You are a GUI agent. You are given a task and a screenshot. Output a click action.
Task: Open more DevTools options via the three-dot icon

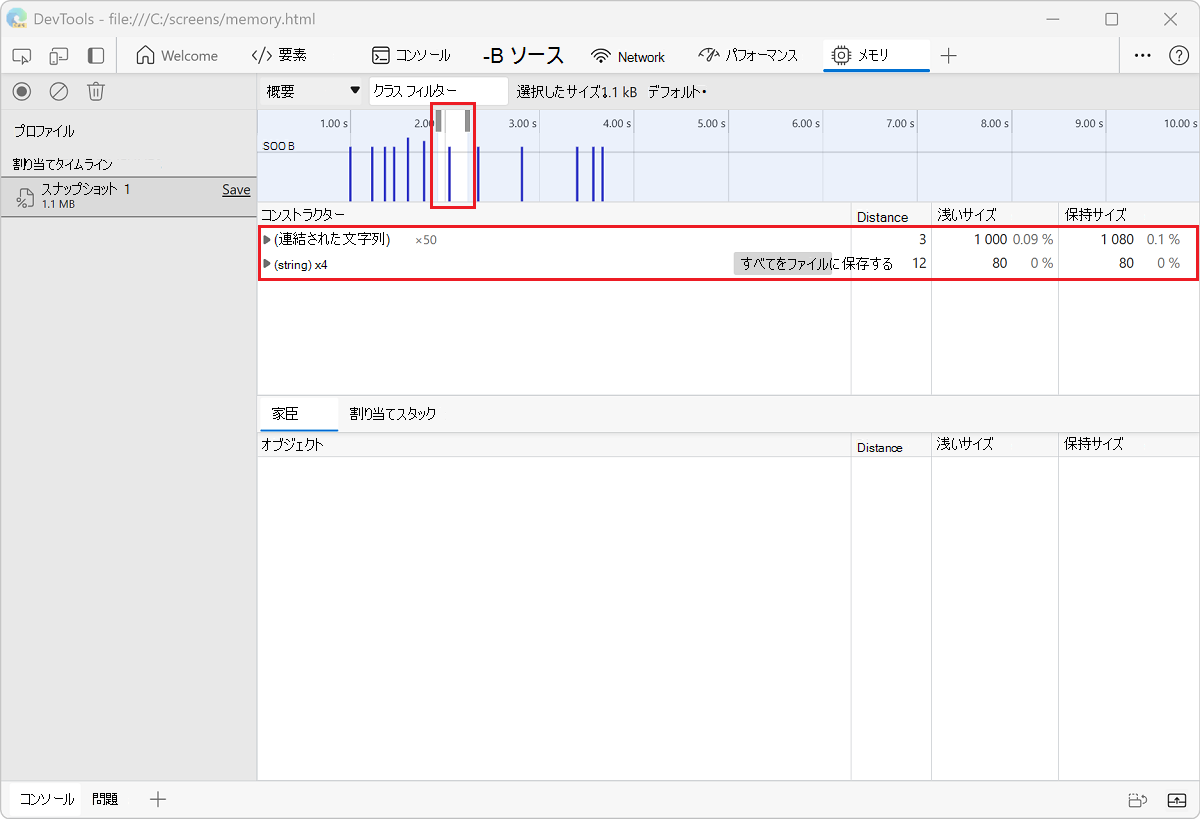(1143, 56)
